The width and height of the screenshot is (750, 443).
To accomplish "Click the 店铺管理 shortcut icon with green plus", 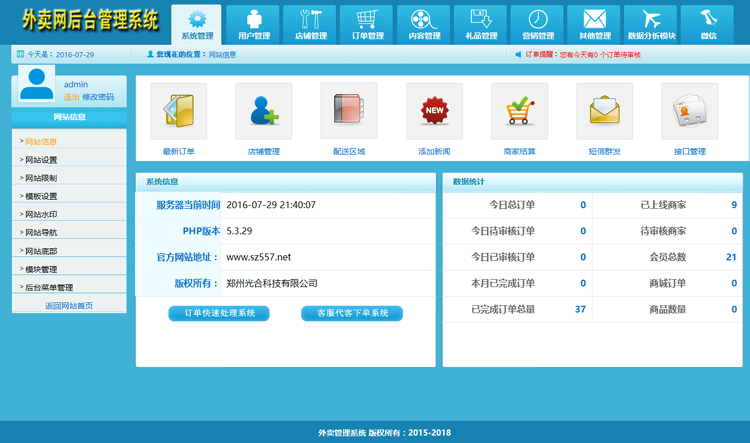I will point(263,111).
